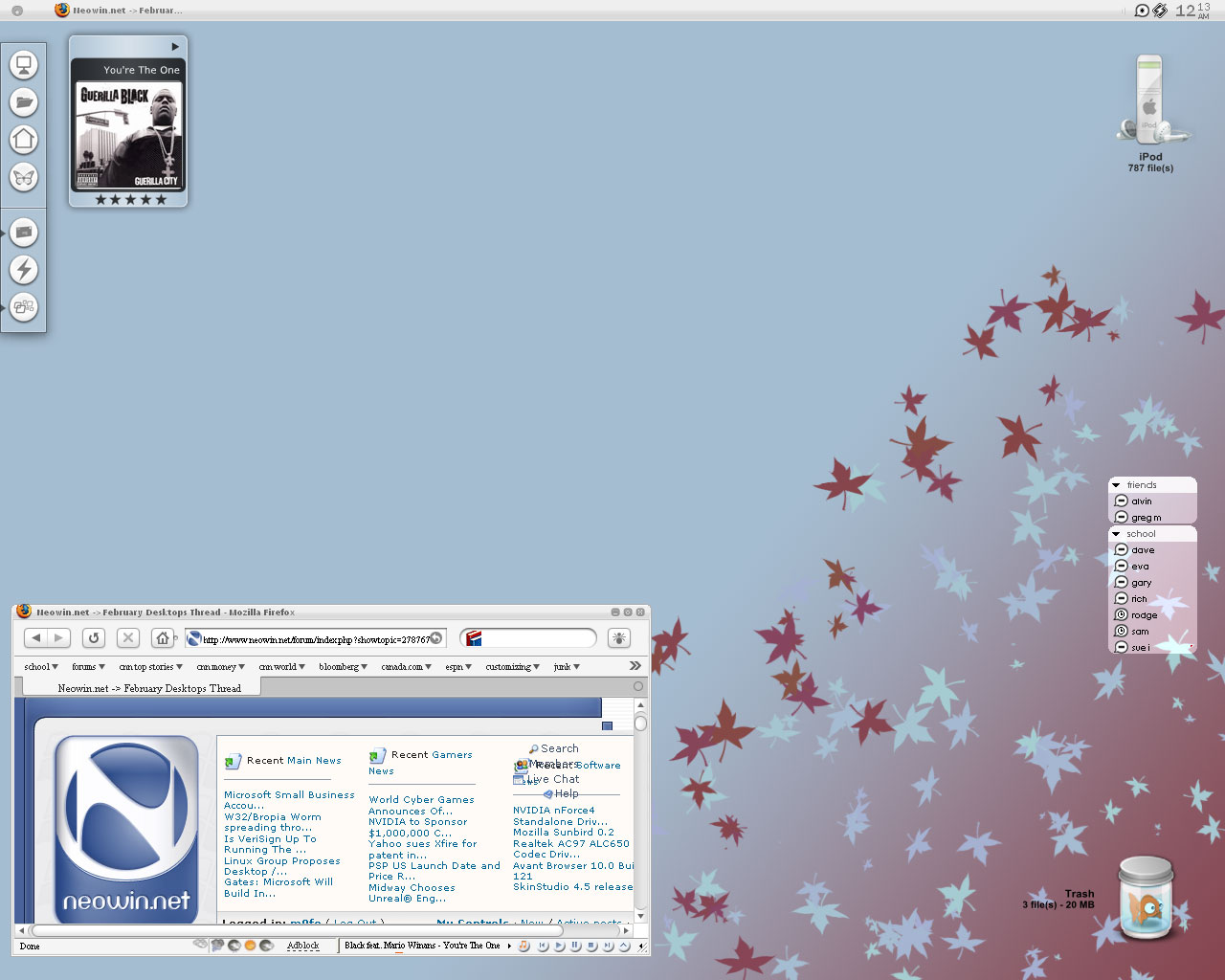Open the folder icon in the left dock
Viewport: 1225px width, 980px height.
[24, 101]
